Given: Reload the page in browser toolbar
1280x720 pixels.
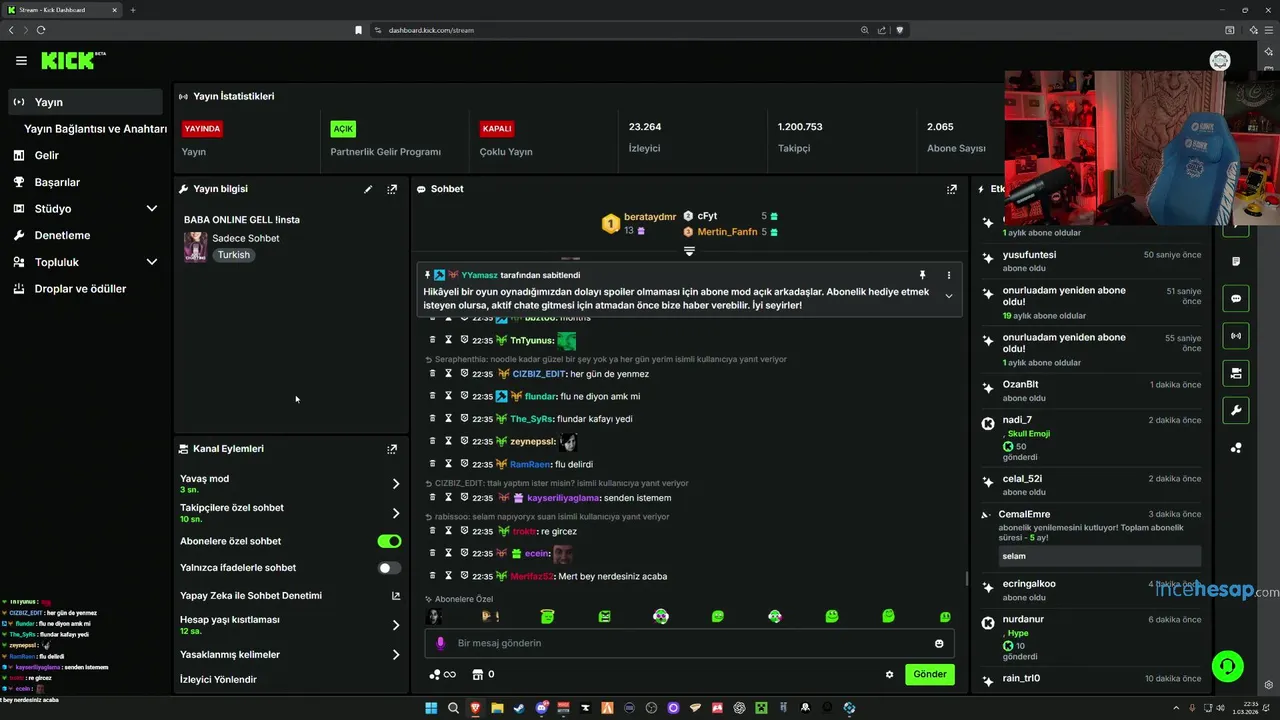Looking at the screenshot, I should click(x=41, y=30).
